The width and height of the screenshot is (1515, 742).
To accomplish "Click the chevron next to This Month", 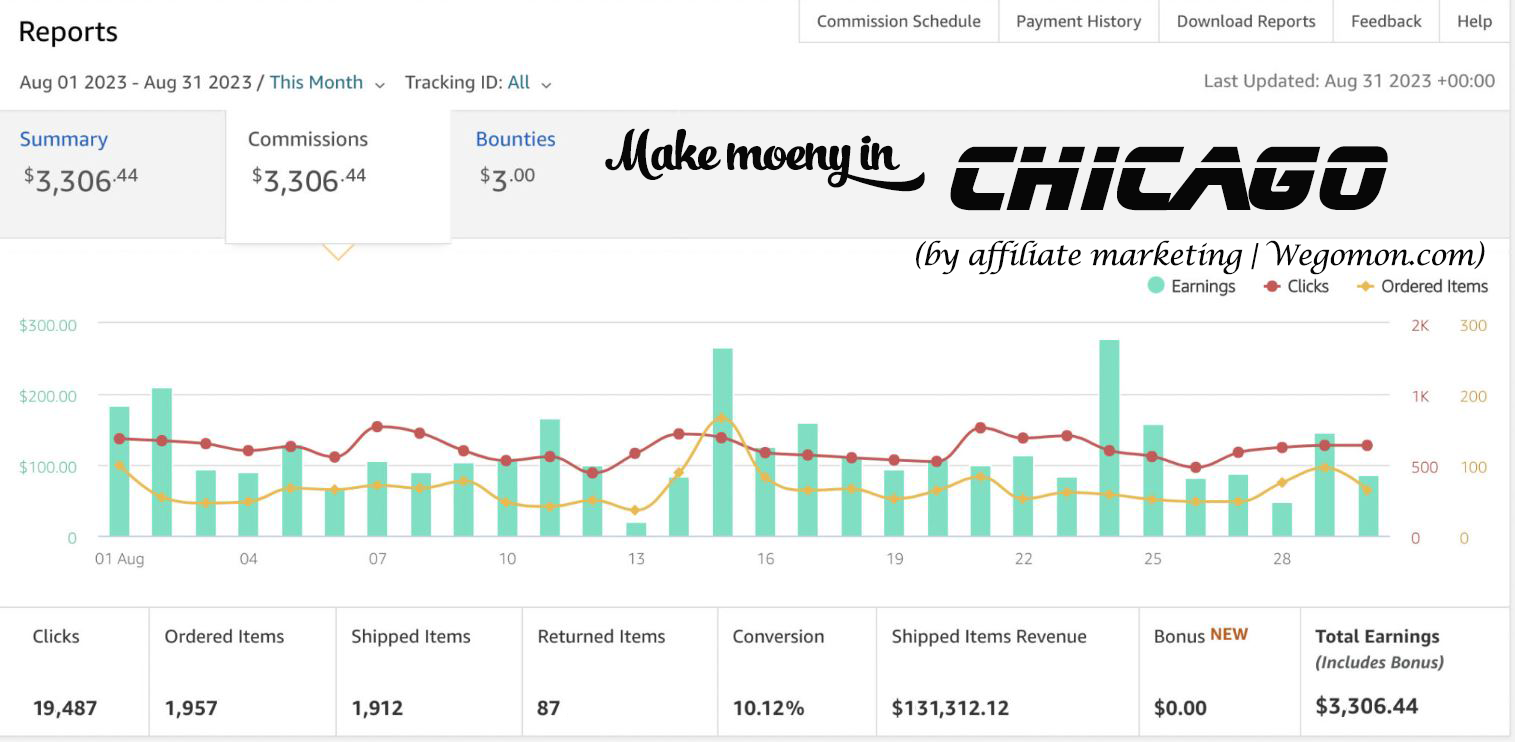I will (x=380, y=85).
